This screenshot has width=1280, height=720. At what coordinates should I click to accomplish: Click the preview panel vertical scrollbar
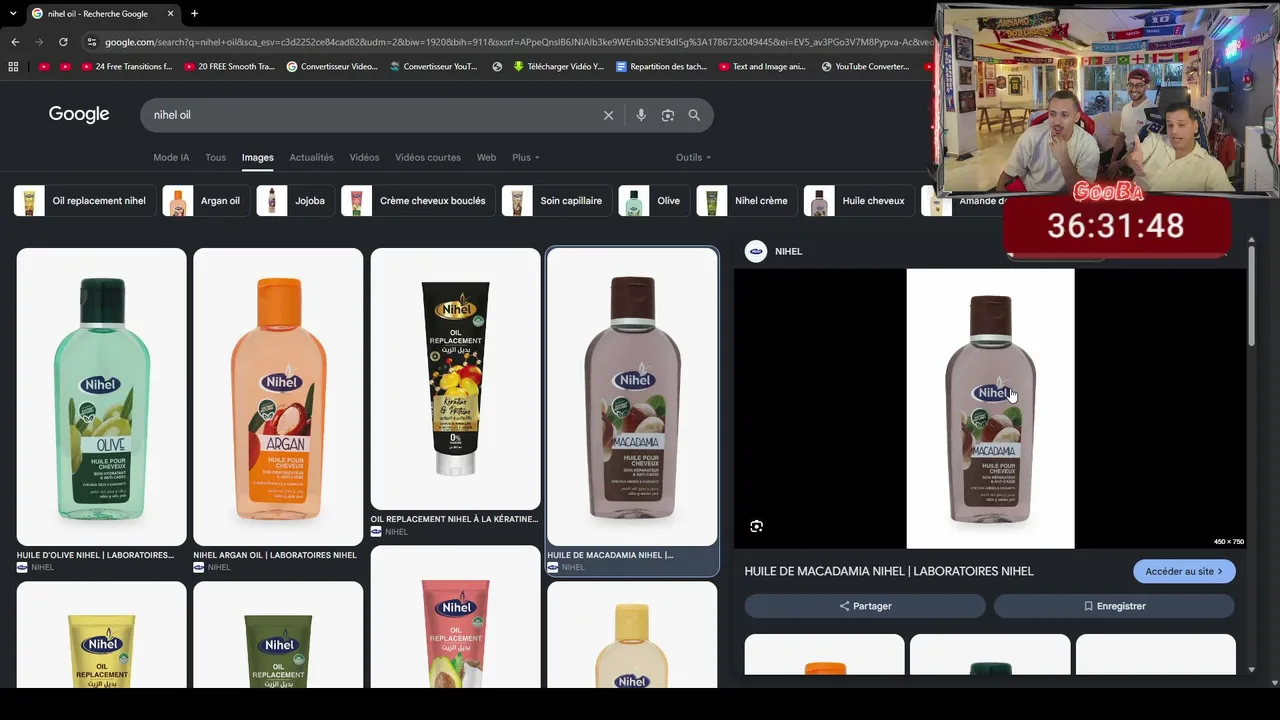click(1250, 298)
